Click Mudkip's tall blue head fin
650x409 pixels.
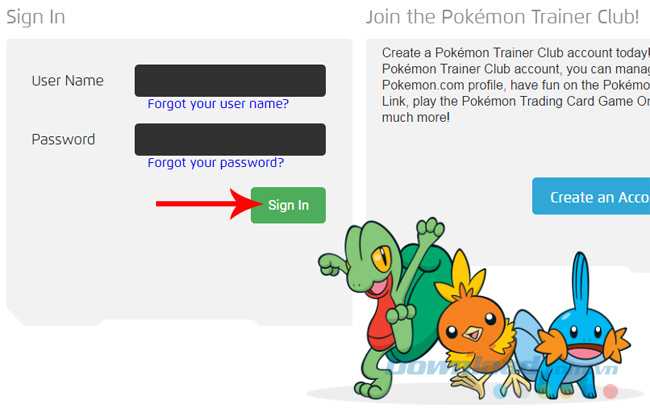(x=581, y=284)
